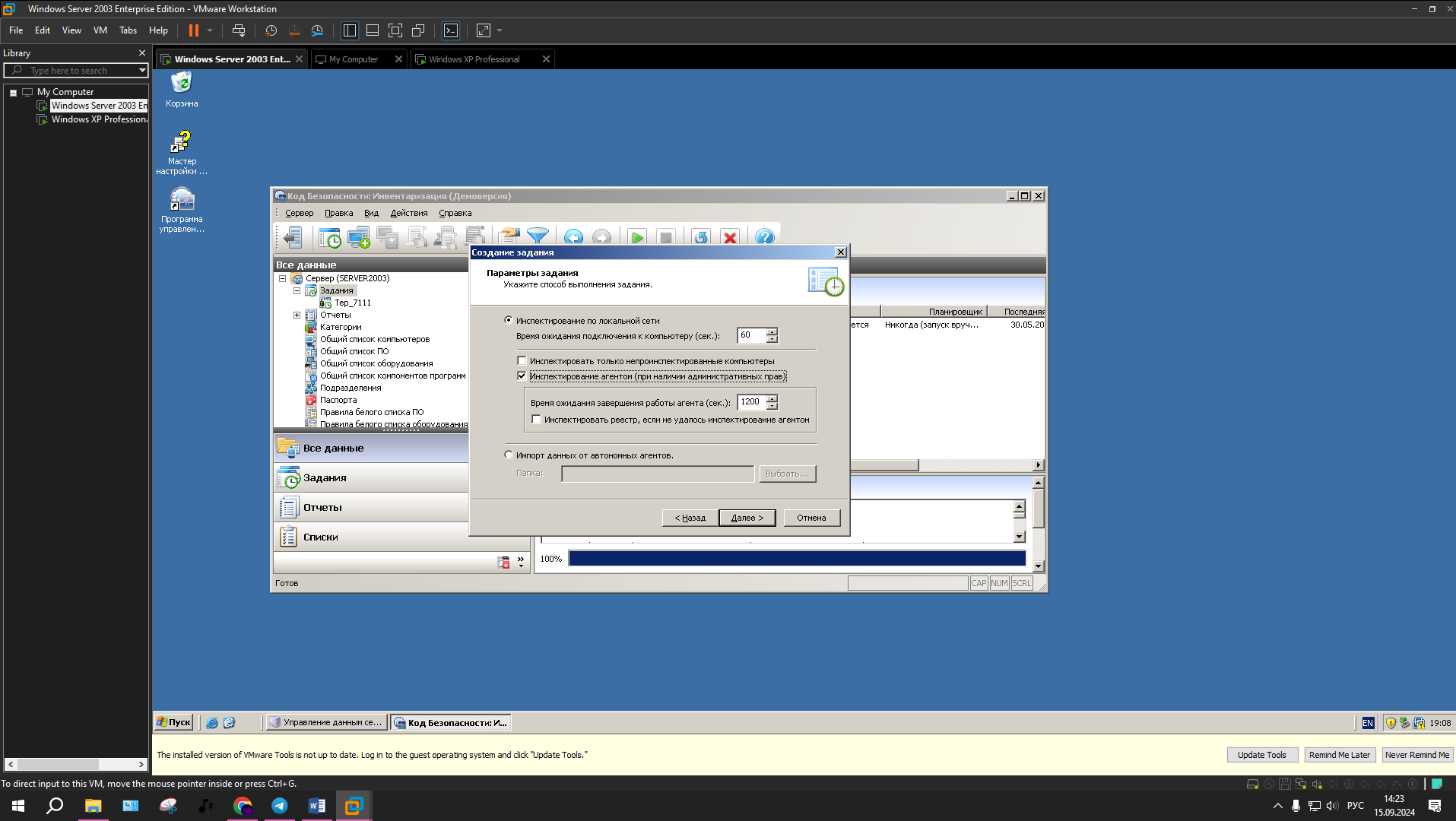Click the blue refresh arrow toolbar icon
This screenshot has height=821, width=1456.
pos(701,238)
